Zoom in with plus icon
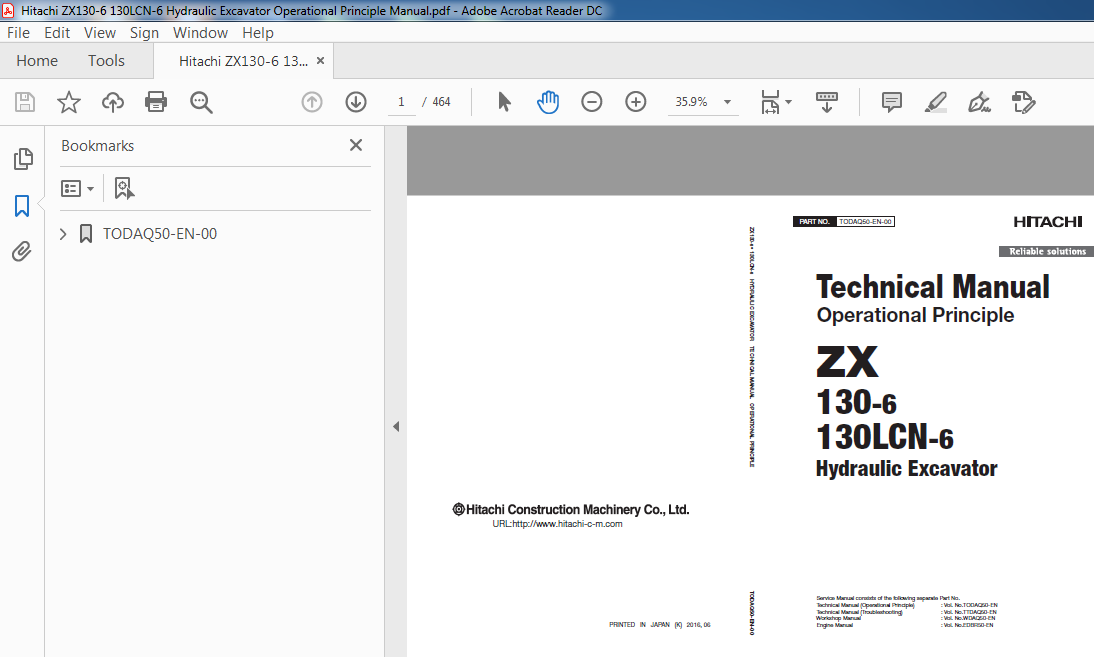Viewport: 1094px width, 657px height. [x=636, y=102]
